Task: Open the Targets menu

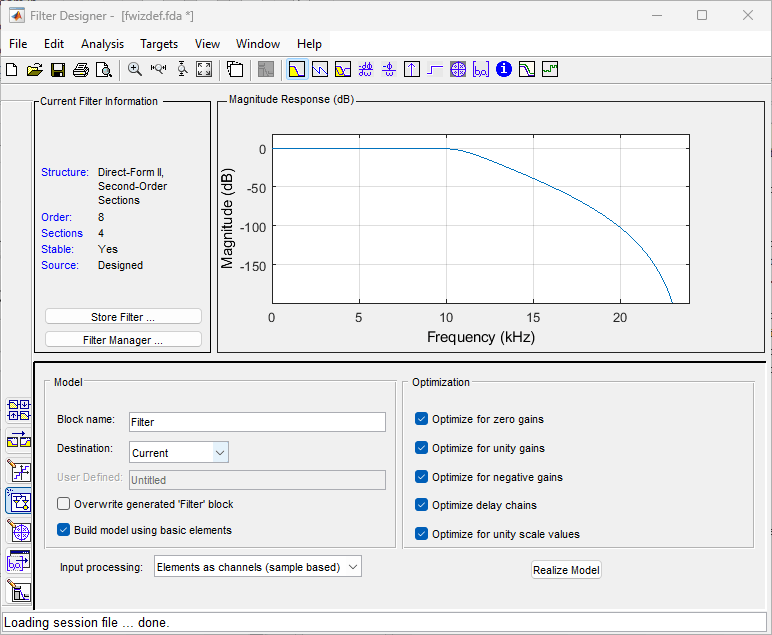Action: (159, 44)
